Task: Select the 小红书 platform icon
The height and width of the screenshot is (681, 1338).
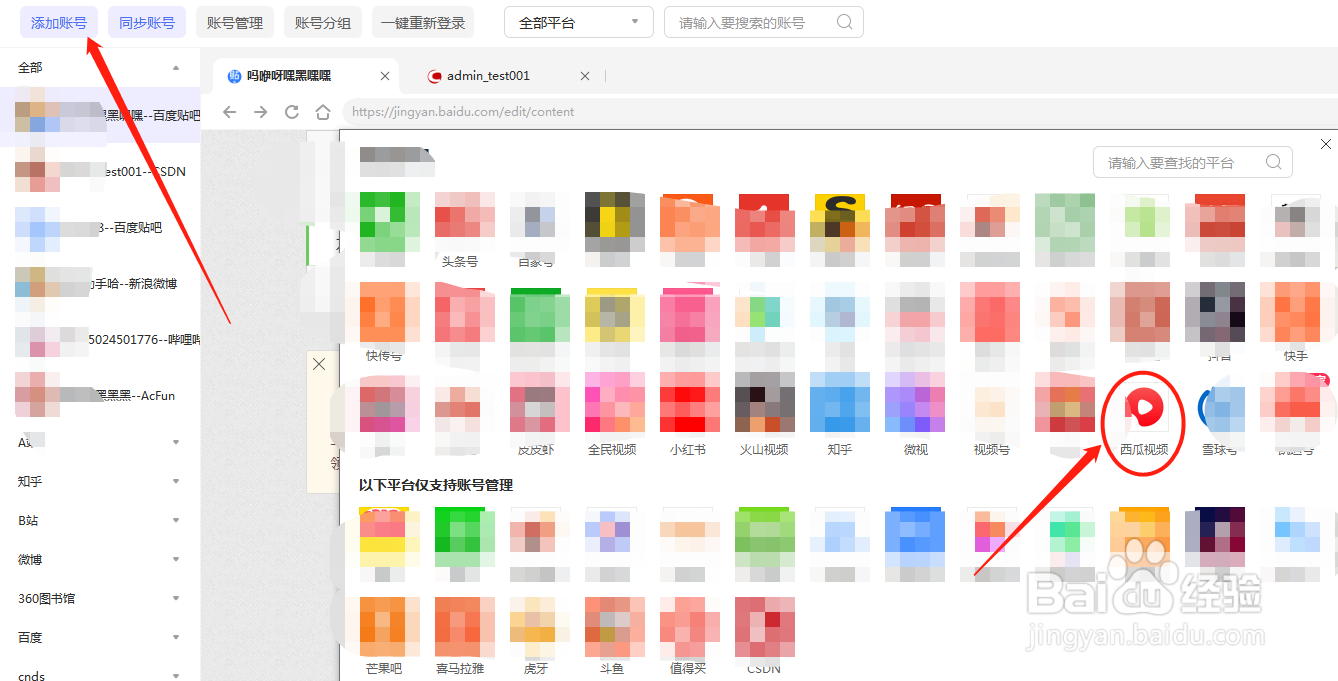Action: 689,402
